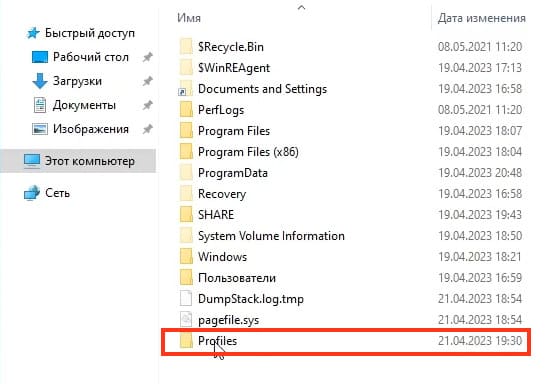Select the Profiles folder icon
Viewport: 556px width, 384px height.
coord(186,341)
